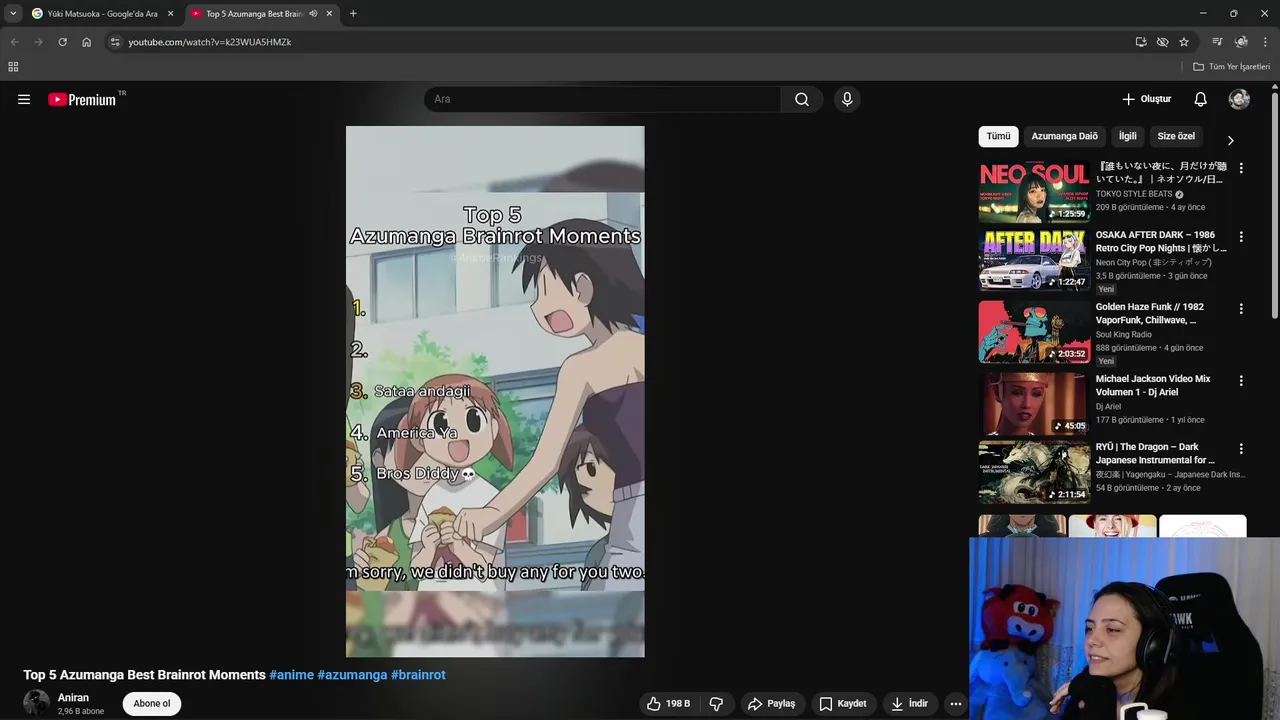Open Tüm Yer İşaretleri bookmarks folder
This screenshot has height=720, width=1280.
tap(1231, 67)
